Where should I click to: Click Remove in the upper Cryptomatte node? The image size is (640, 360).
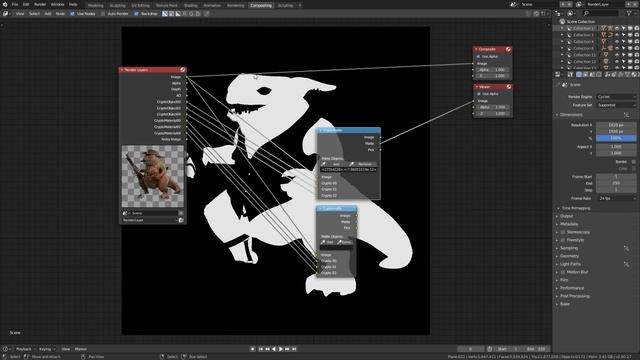pos(362,164)
